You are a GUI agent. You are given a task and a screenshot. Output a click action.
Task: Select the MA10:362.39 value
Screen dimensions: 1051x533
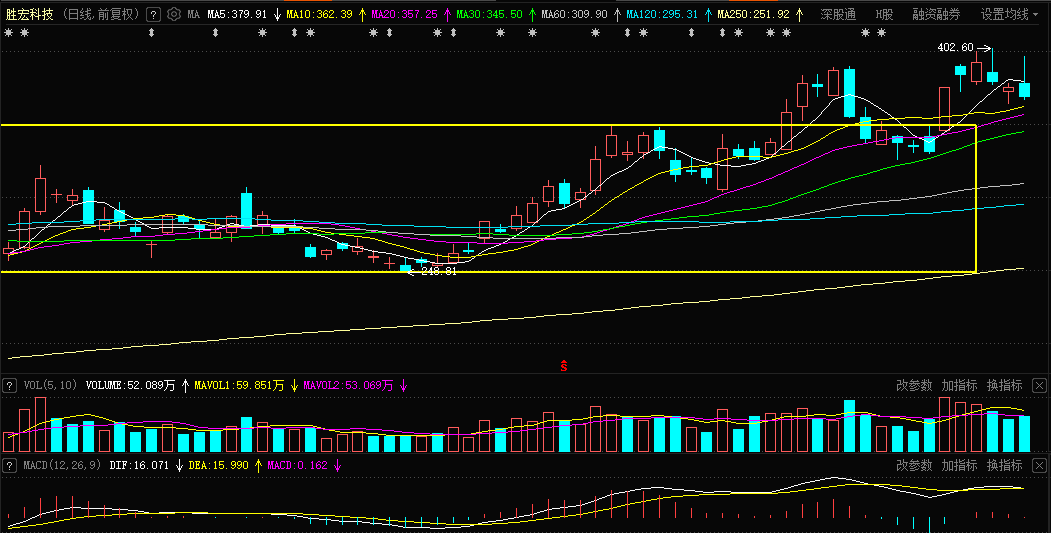pos(319,14)
